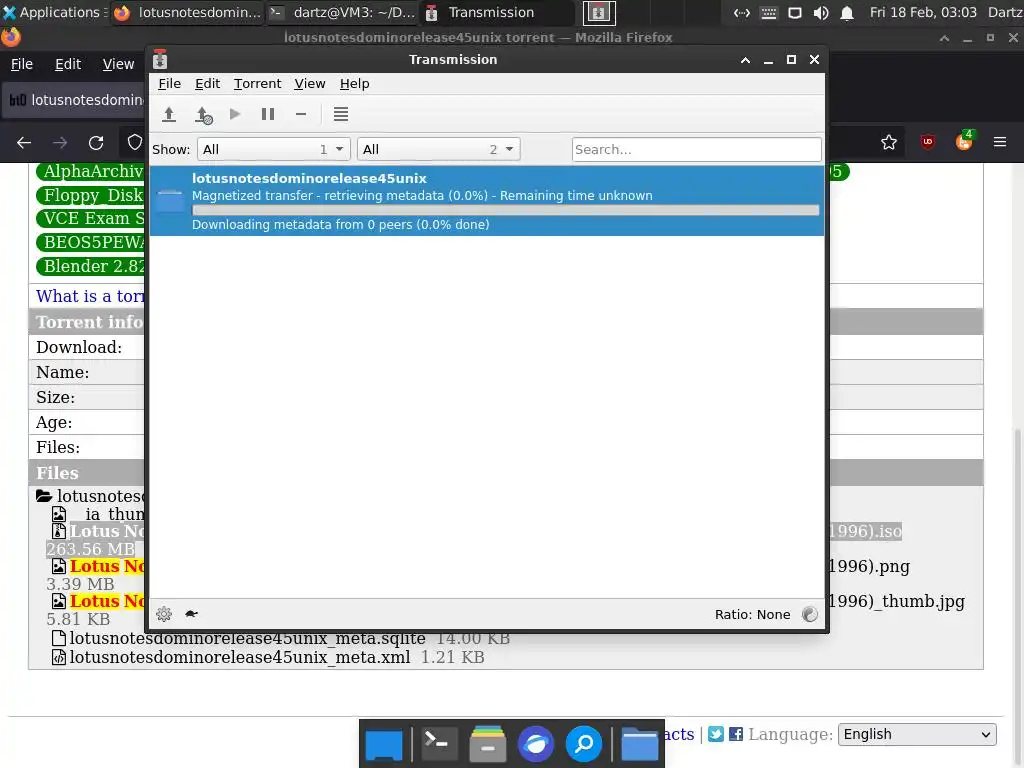Open torrent properties list icon
This screenshot has width=1024, height=768.
[x=341, y=114]
